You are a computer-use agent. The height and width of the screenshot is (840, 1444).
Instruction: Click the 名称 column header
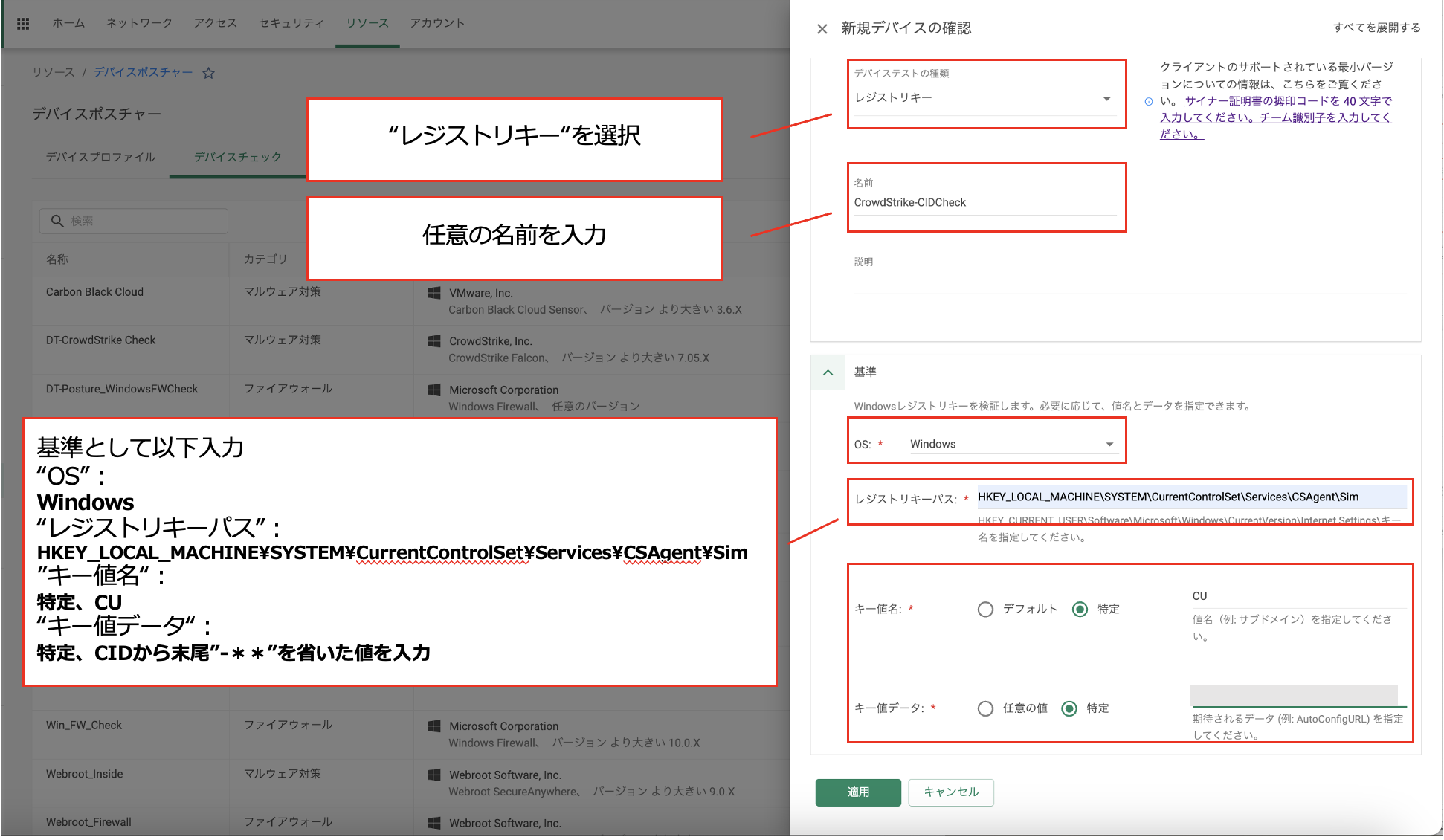pos(57,259)
